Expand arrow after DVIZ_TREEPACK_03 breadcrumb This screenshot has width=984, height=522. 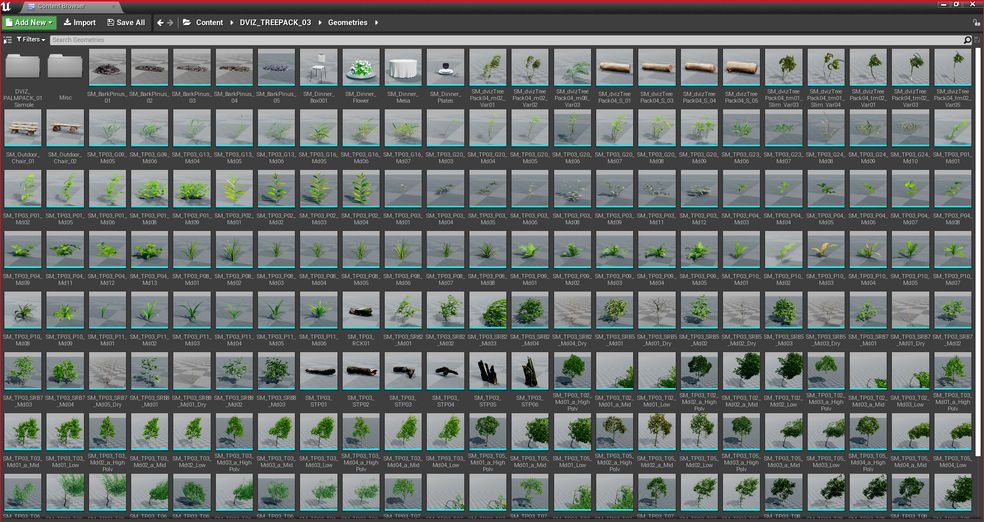pos(319,23)
